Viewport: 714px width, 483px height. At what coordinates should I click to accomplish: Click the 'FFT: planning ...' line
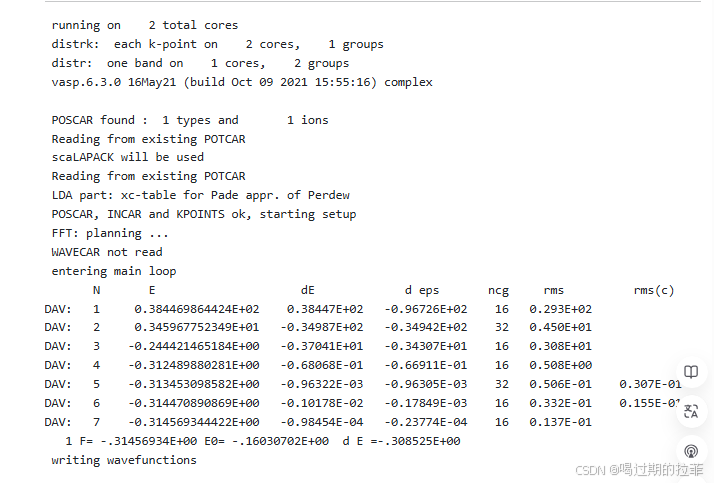pos(110,233)
